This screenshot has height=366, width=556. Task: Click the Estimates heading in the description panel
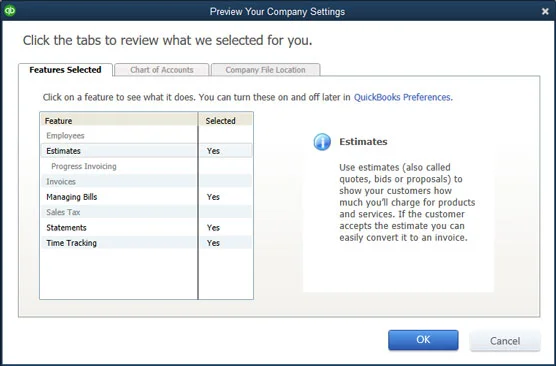[x=363, y=142]
